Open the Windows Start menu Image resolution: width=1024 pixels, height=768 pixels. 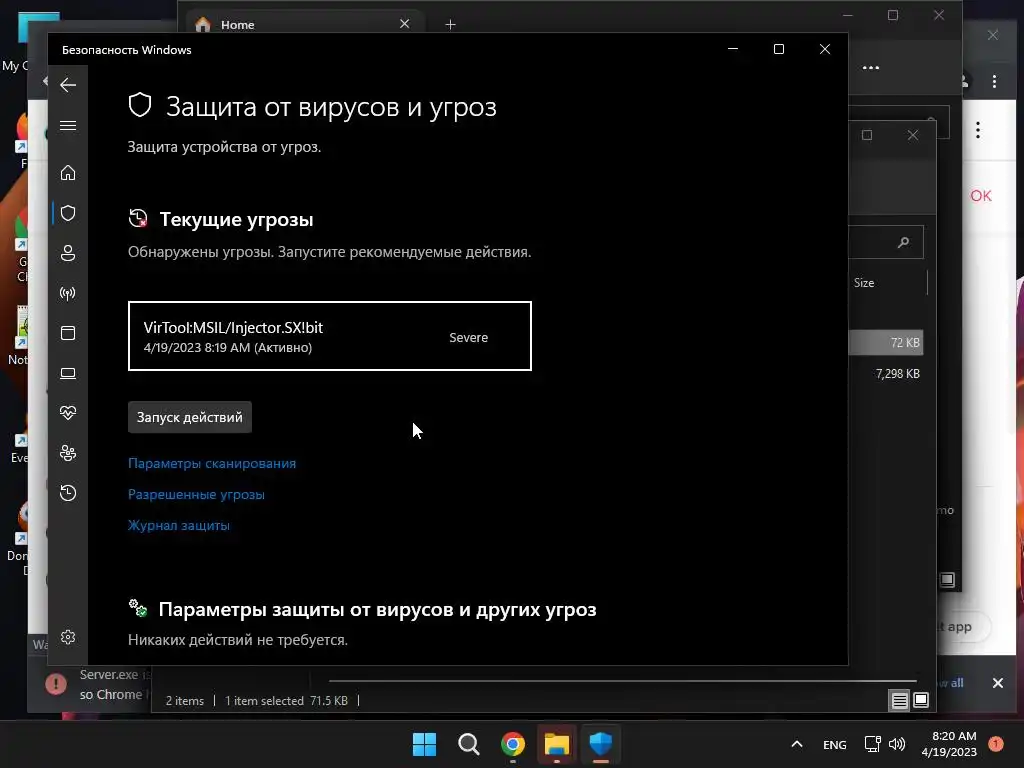tap(424, 744)
